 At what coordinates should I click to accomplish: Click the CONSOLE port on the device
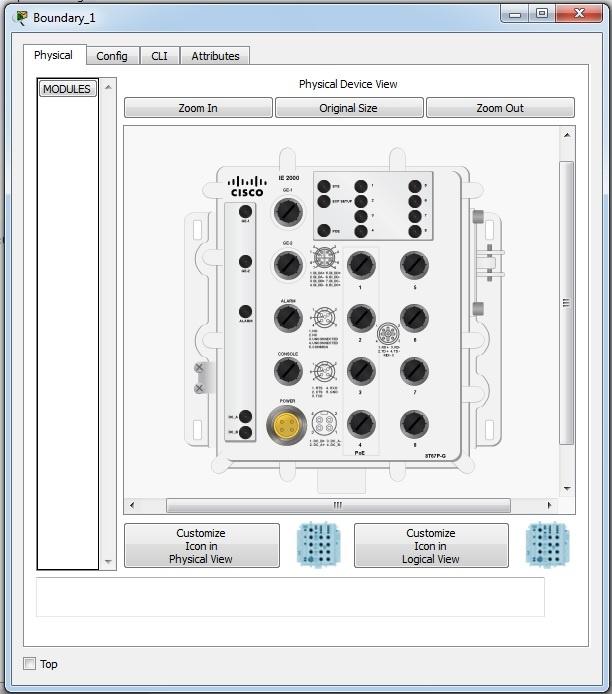[x=288, y=372]
